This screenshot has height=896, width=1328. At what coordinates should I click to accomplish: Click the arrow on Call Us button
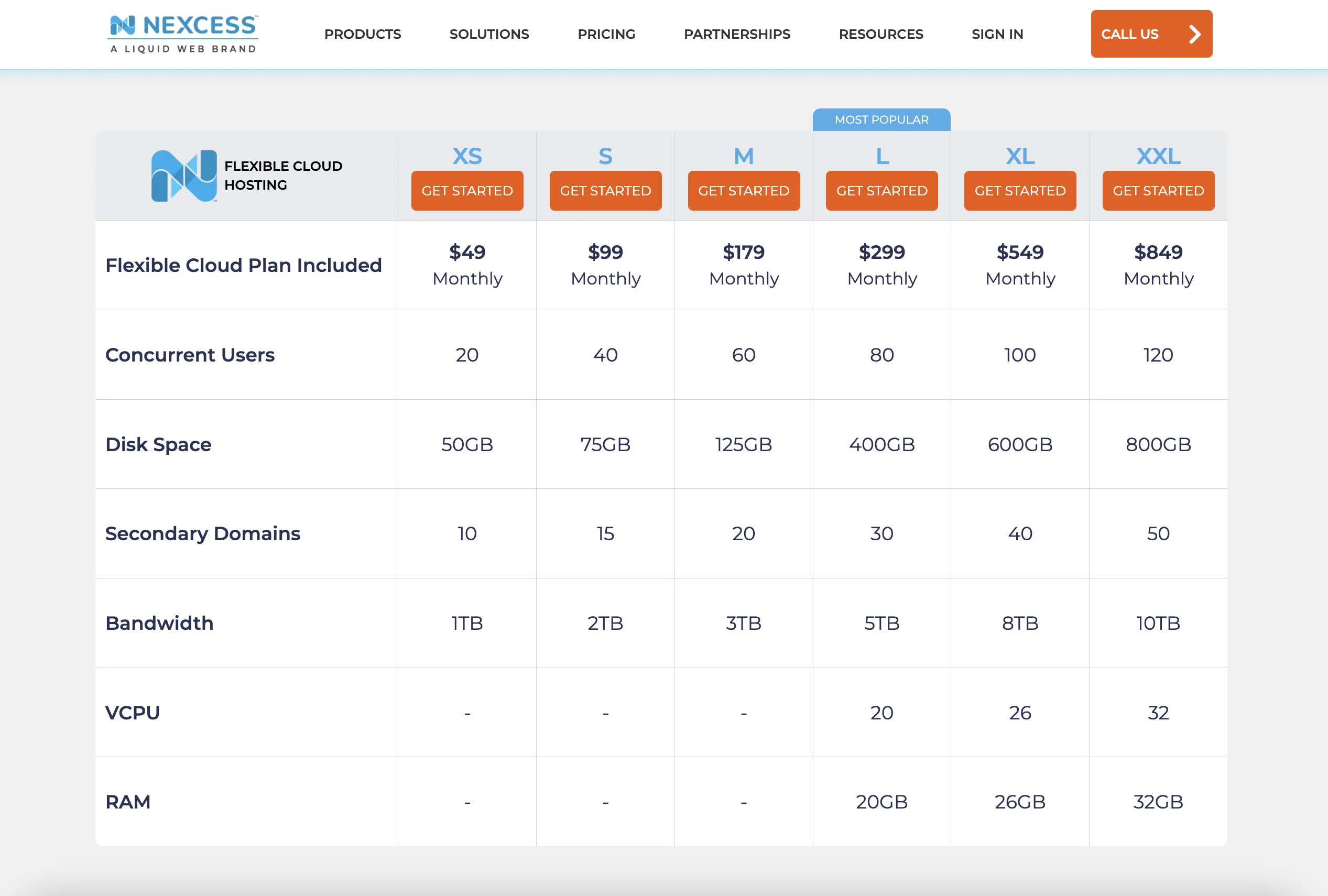coord(1194,34)
